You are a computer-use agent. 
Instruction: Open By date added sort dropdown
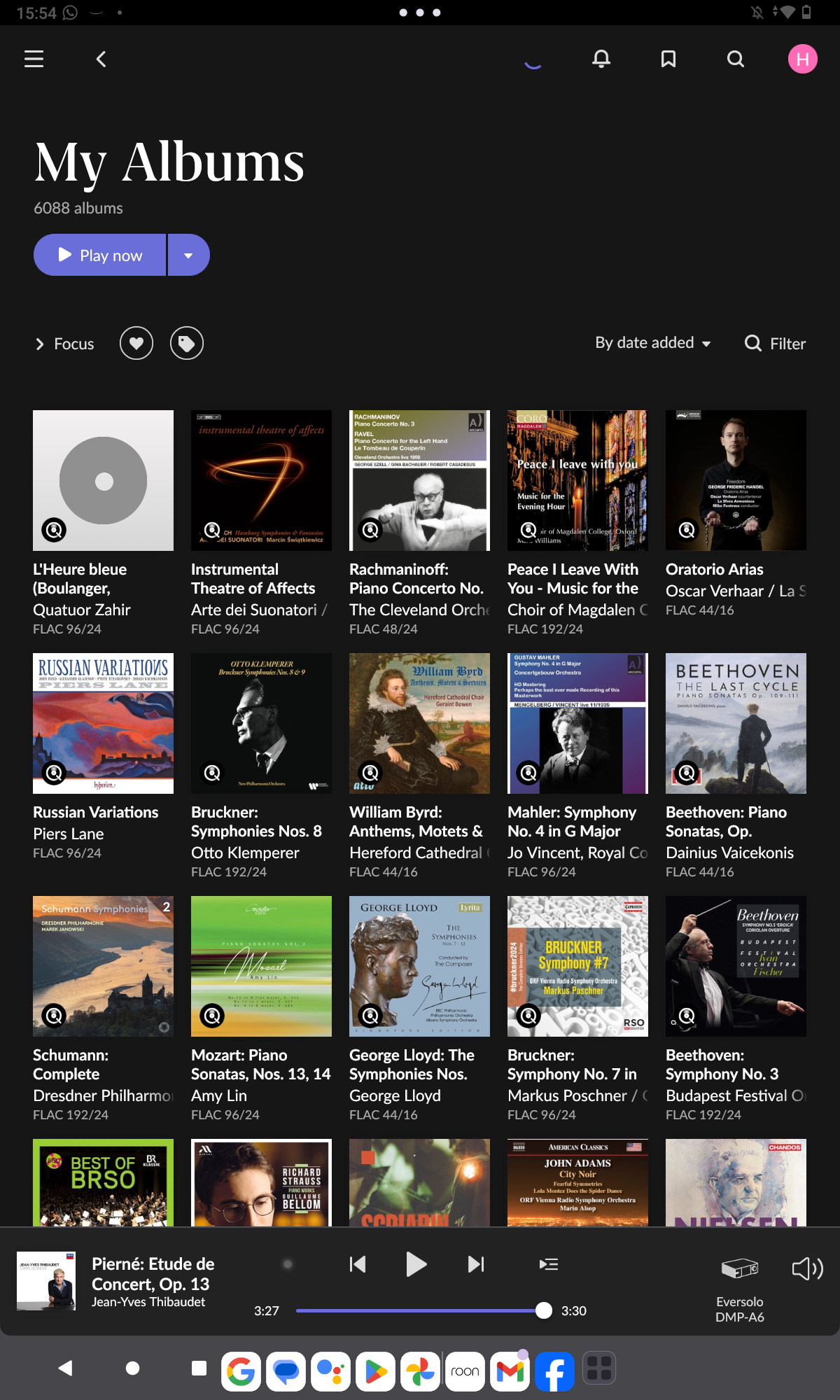pyautogui.click(x=652, y=343)
